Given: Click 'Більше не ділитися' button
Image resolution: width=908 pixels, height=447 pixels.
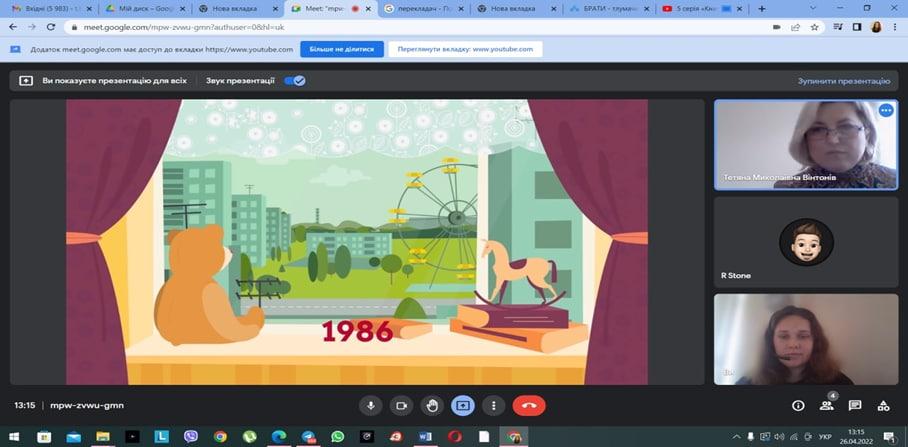Looking at the screenshot, I should coord(356,49).
